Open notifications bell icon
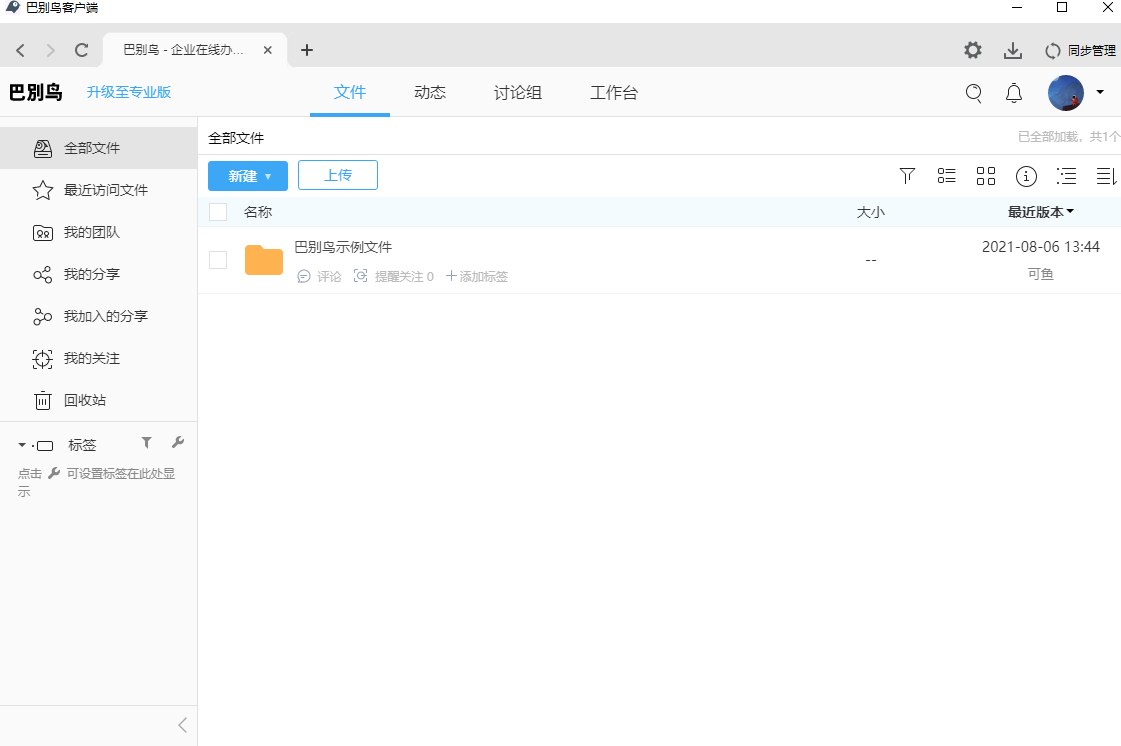 (1014, 93)
